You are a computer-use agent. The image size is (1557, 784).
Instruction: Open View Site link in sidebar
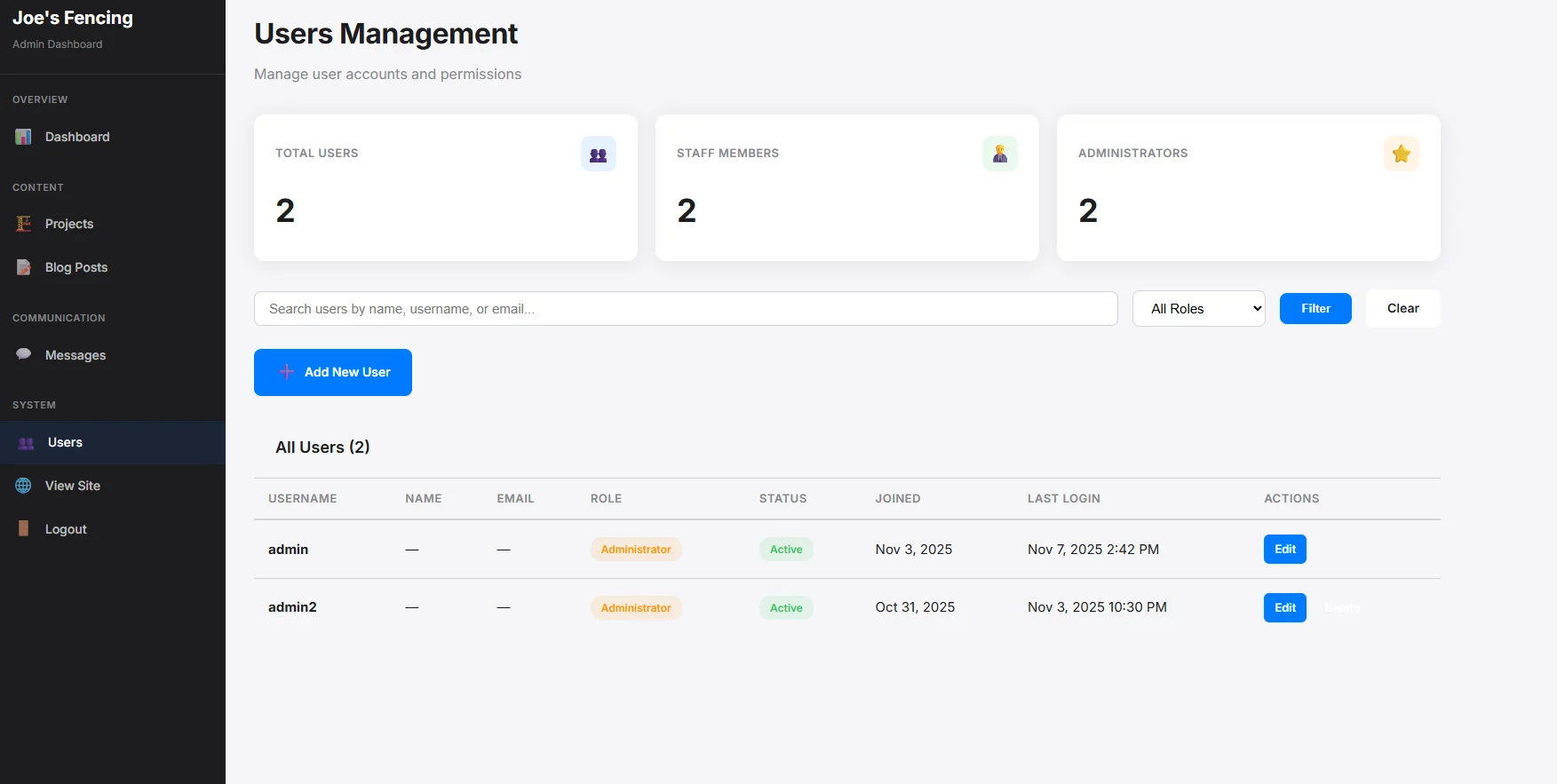[113, 486]
